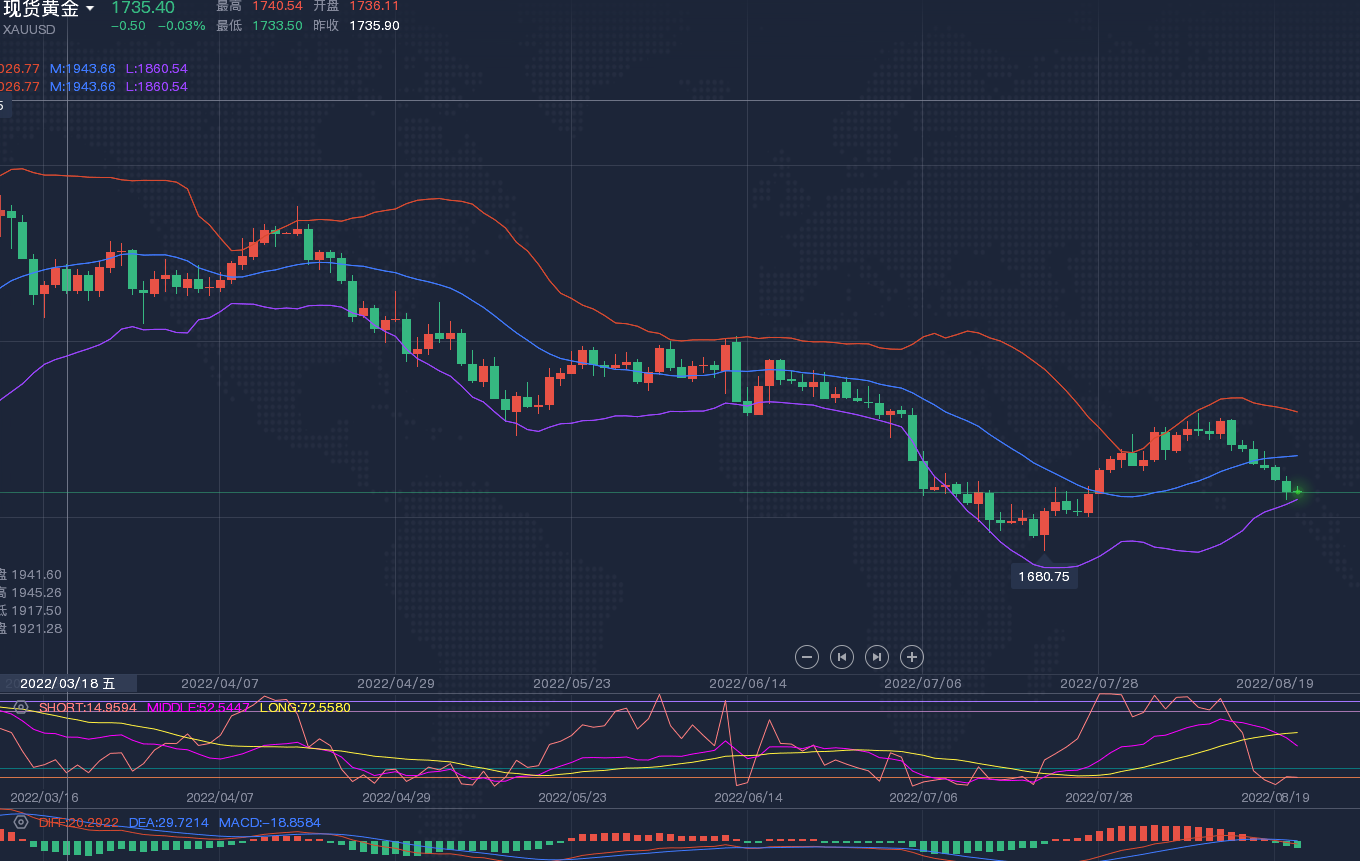The height and width of the screenshot is (861, 1360).
Task: Expand the 现货黄金 symbol dropdown arrow
Action: [90, 9]
